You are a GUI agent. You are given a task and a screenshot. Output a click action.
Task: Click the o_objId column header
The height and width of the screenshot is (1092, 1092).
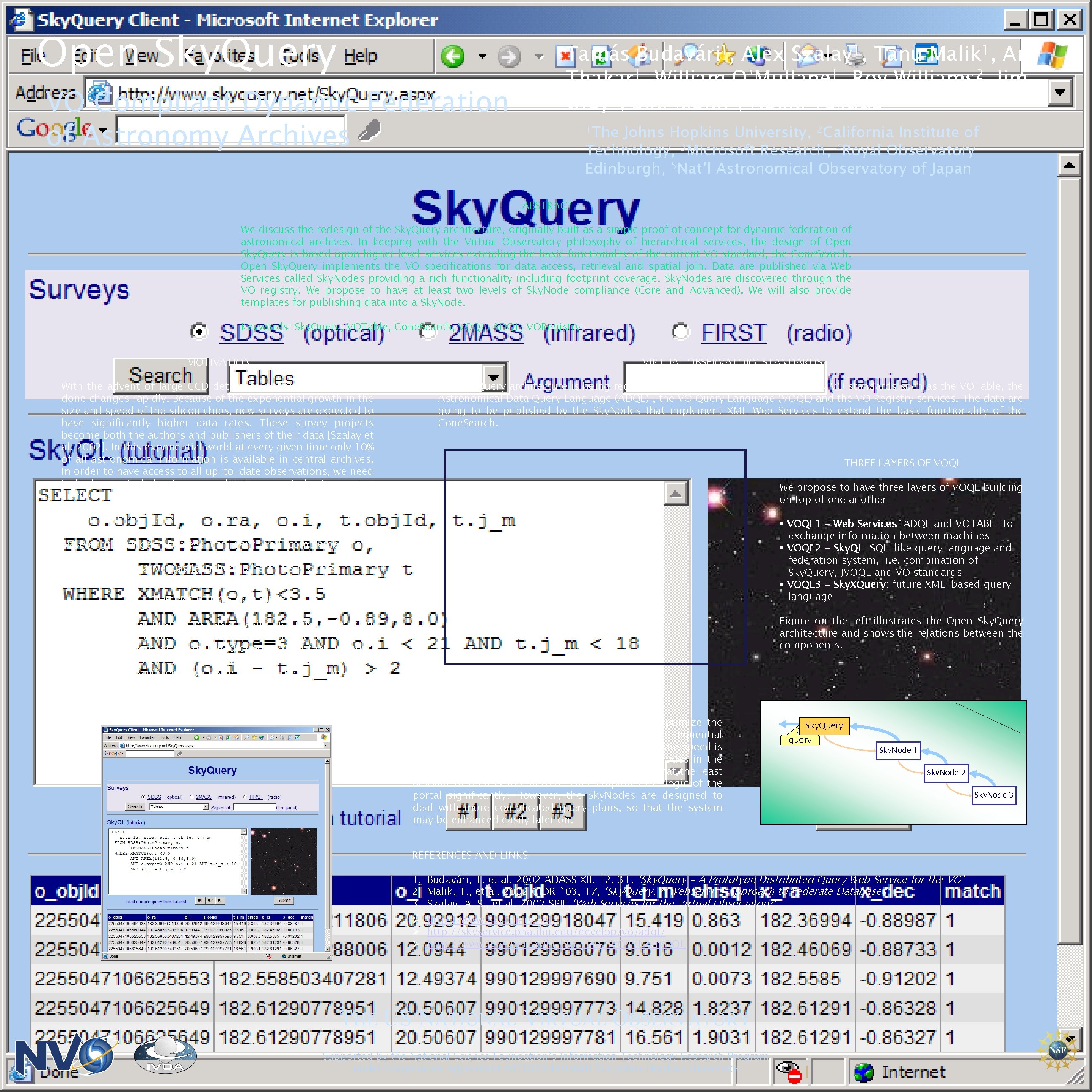click(67, 891)
